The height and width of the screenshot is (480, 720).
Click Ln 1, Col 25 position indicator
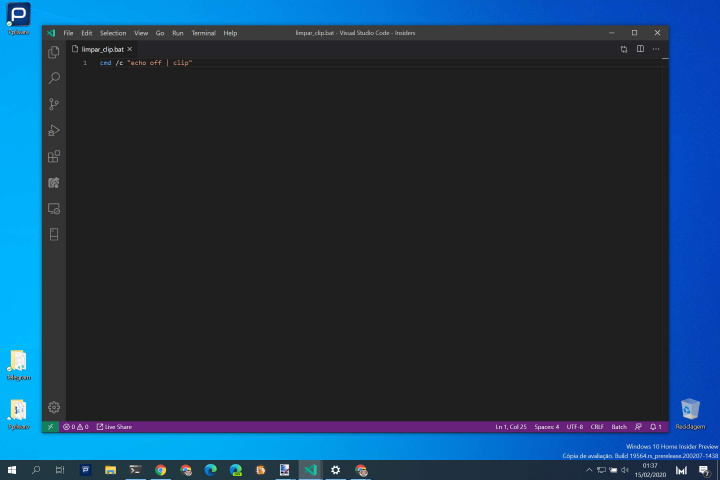(511, 427)
